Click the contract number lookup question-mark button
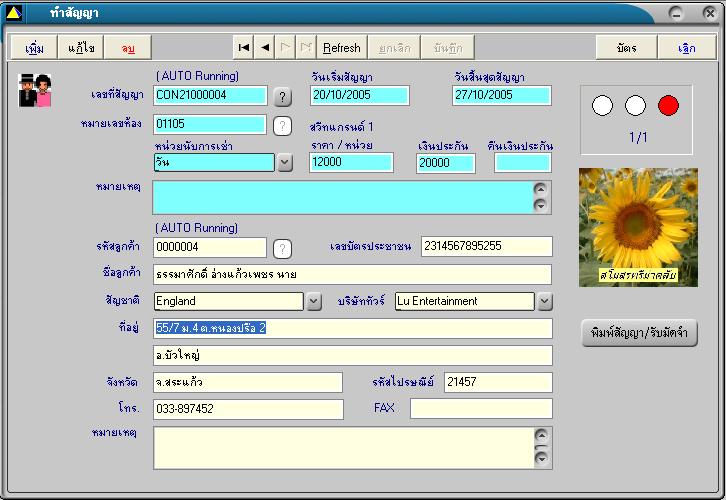This screenshot has height=500, width=726. [x=283, y=97]
